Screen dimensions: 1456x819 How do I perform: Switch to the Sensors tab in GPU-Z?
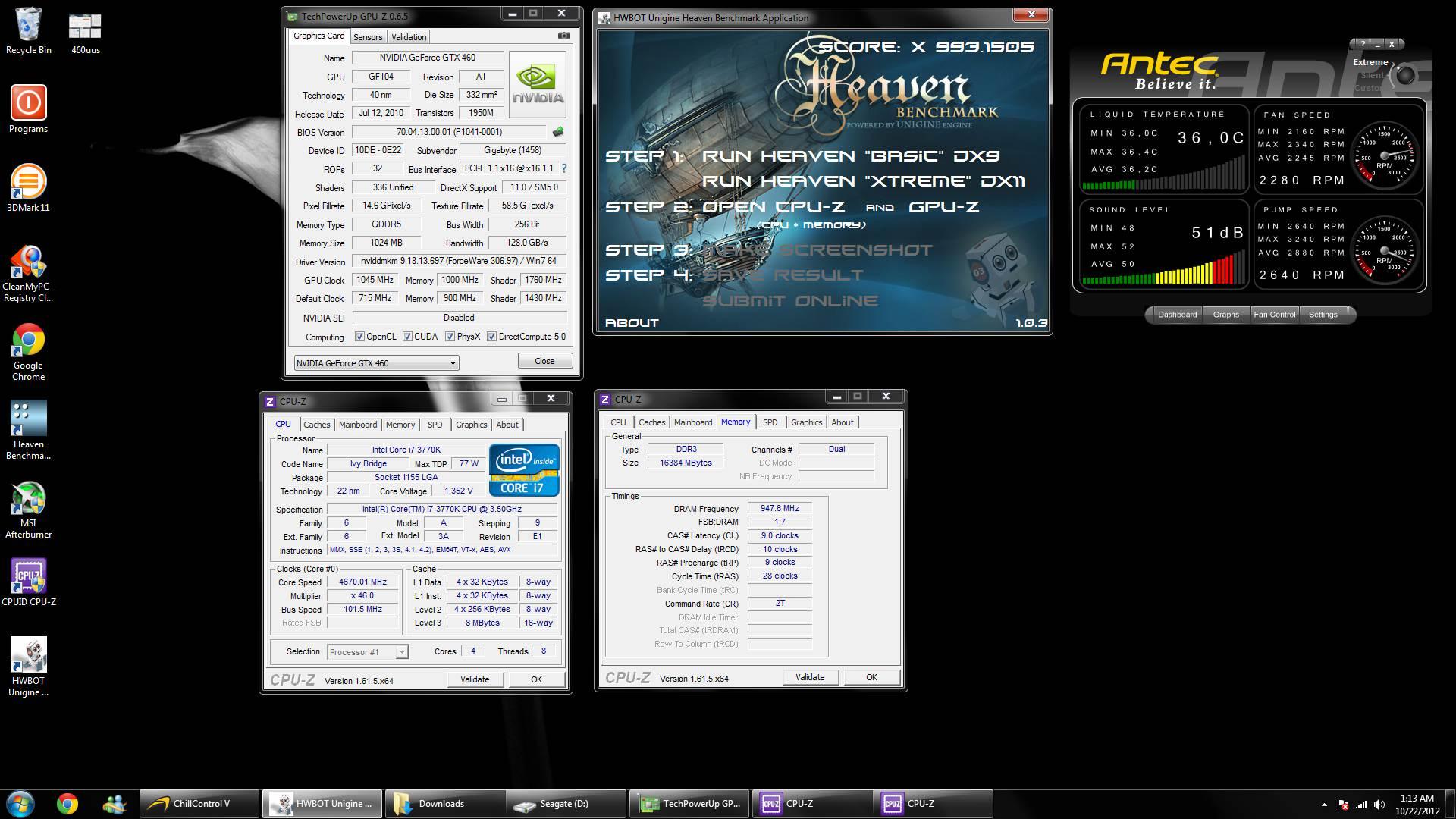click(x=368, y=37)
